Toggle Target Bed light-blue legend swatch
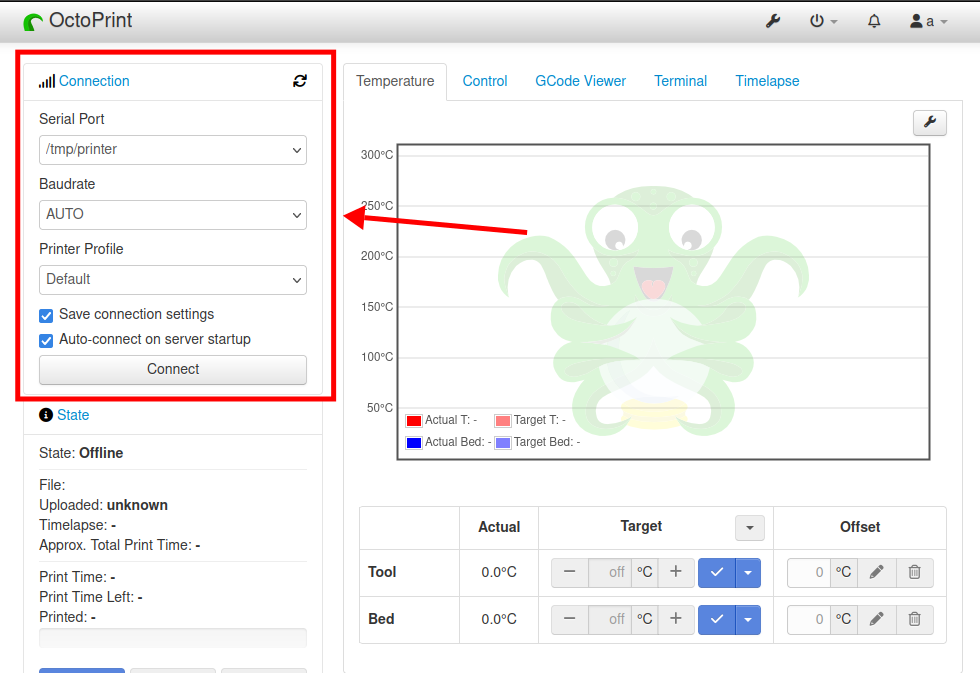 (502, 442)
